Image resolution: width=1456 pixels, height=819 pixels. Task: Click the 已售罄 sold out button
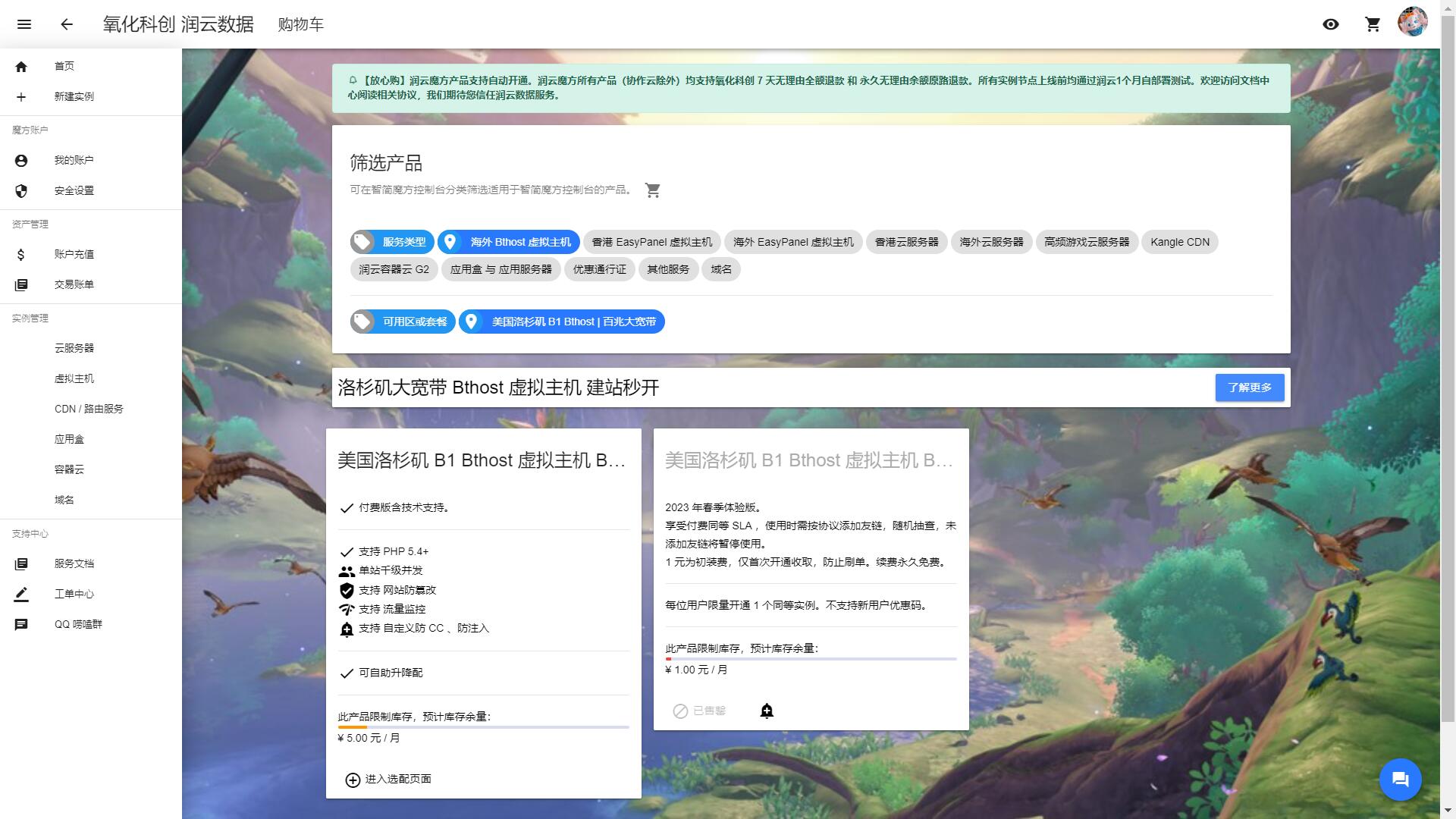[x=700, y=711]
